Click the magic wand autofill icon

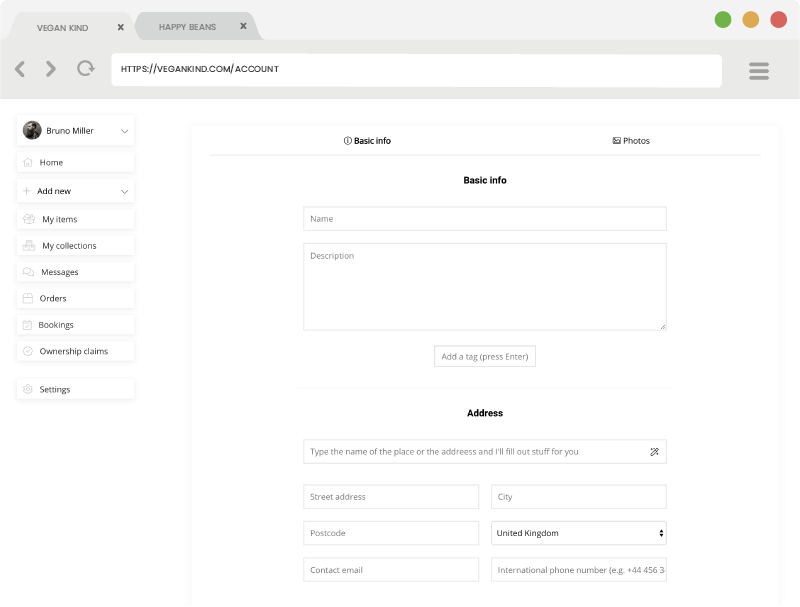coord(654,452)
